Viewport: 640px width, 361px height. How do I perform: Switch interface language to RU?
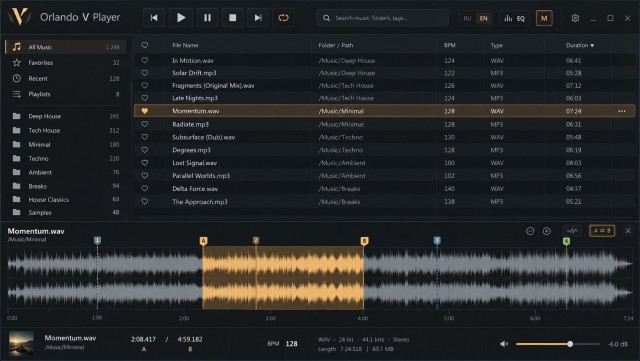tap(467, 18)
